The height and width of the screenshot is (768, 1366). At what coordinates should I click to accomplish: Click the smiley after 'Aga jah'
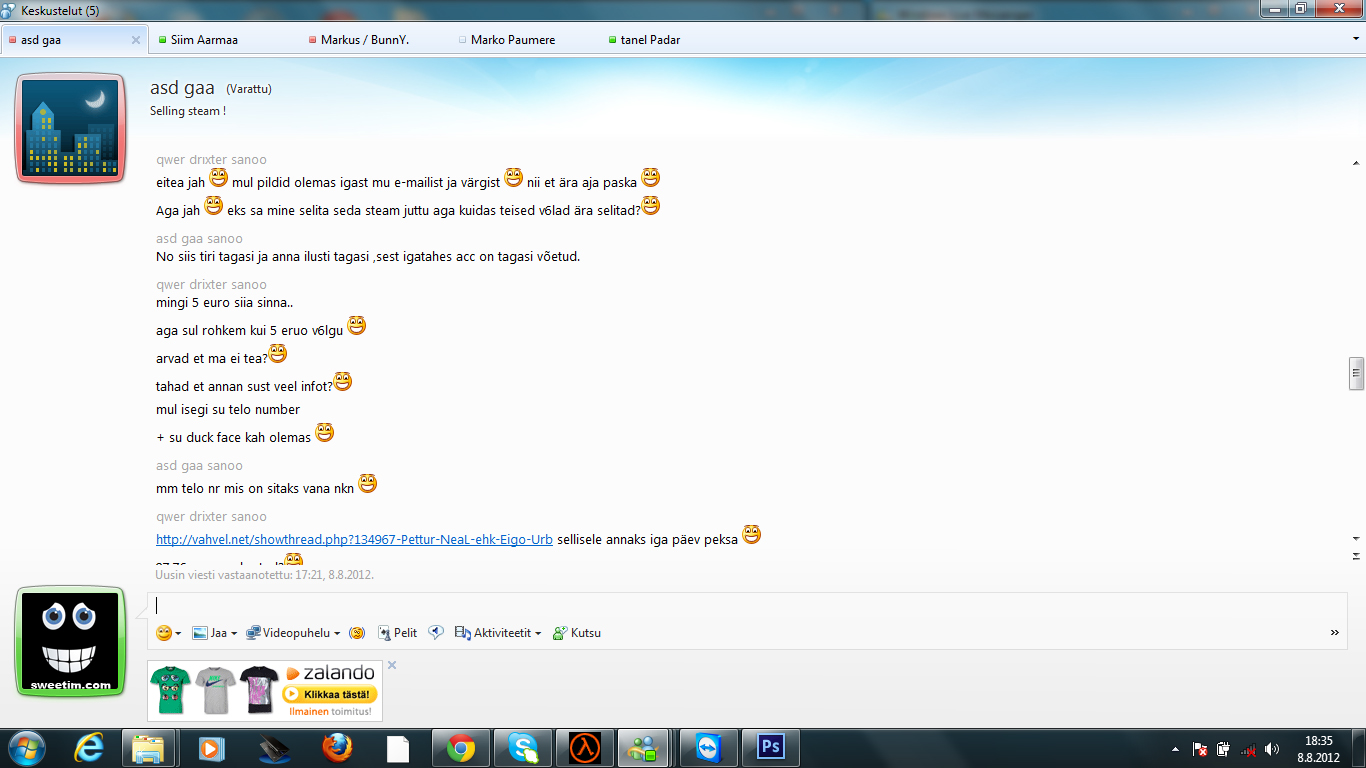point(213,206)
